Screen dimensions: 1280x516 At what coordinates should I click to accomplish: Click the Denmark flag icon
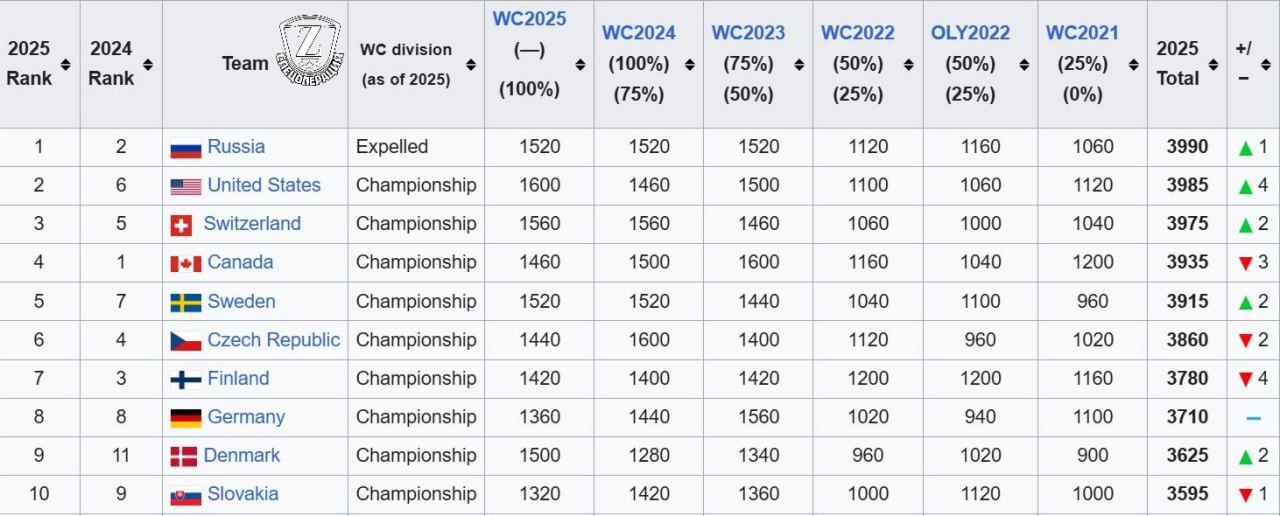pos(183,457)
